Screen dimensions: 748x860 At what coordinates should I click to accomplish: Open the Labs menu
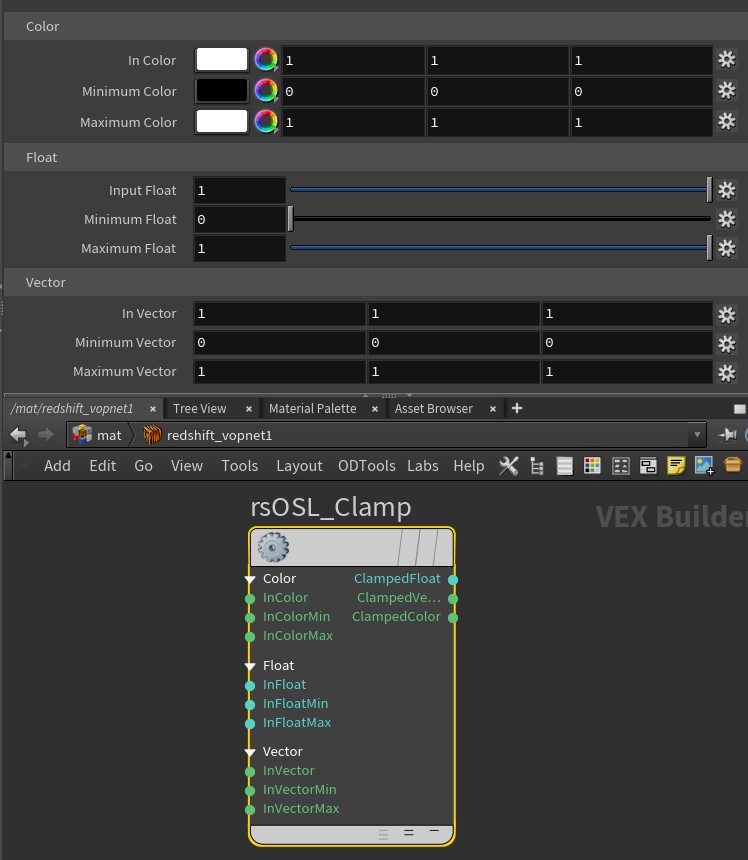pos(423,466)
